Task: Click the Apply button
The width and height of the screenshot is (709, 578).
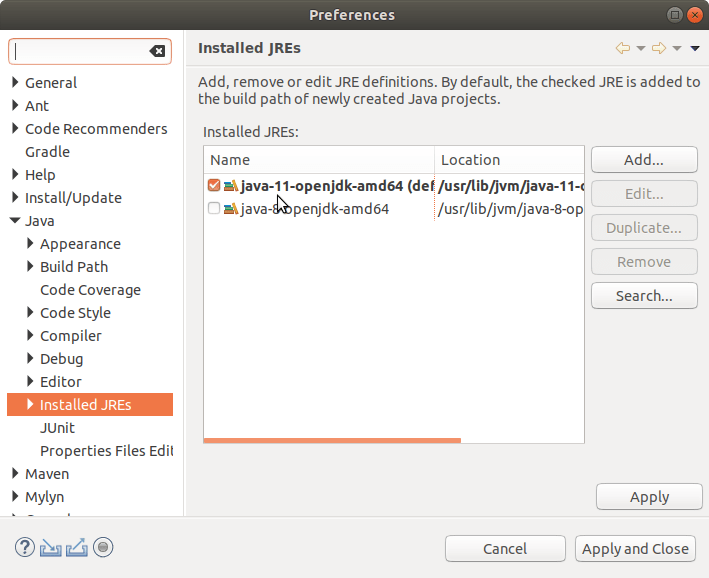Action: pos(649,497)
